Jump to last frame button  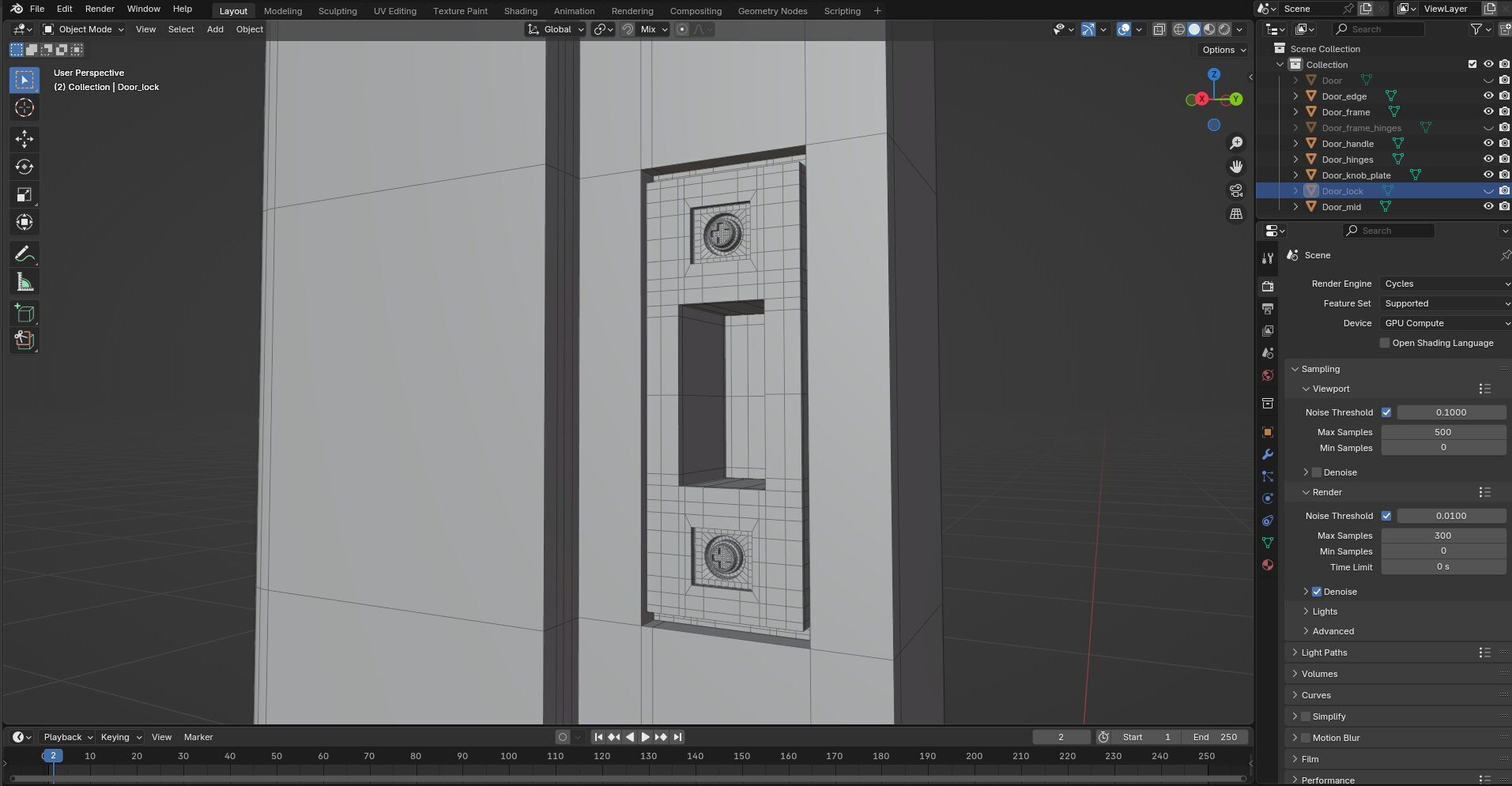click(x=677, y=737)
